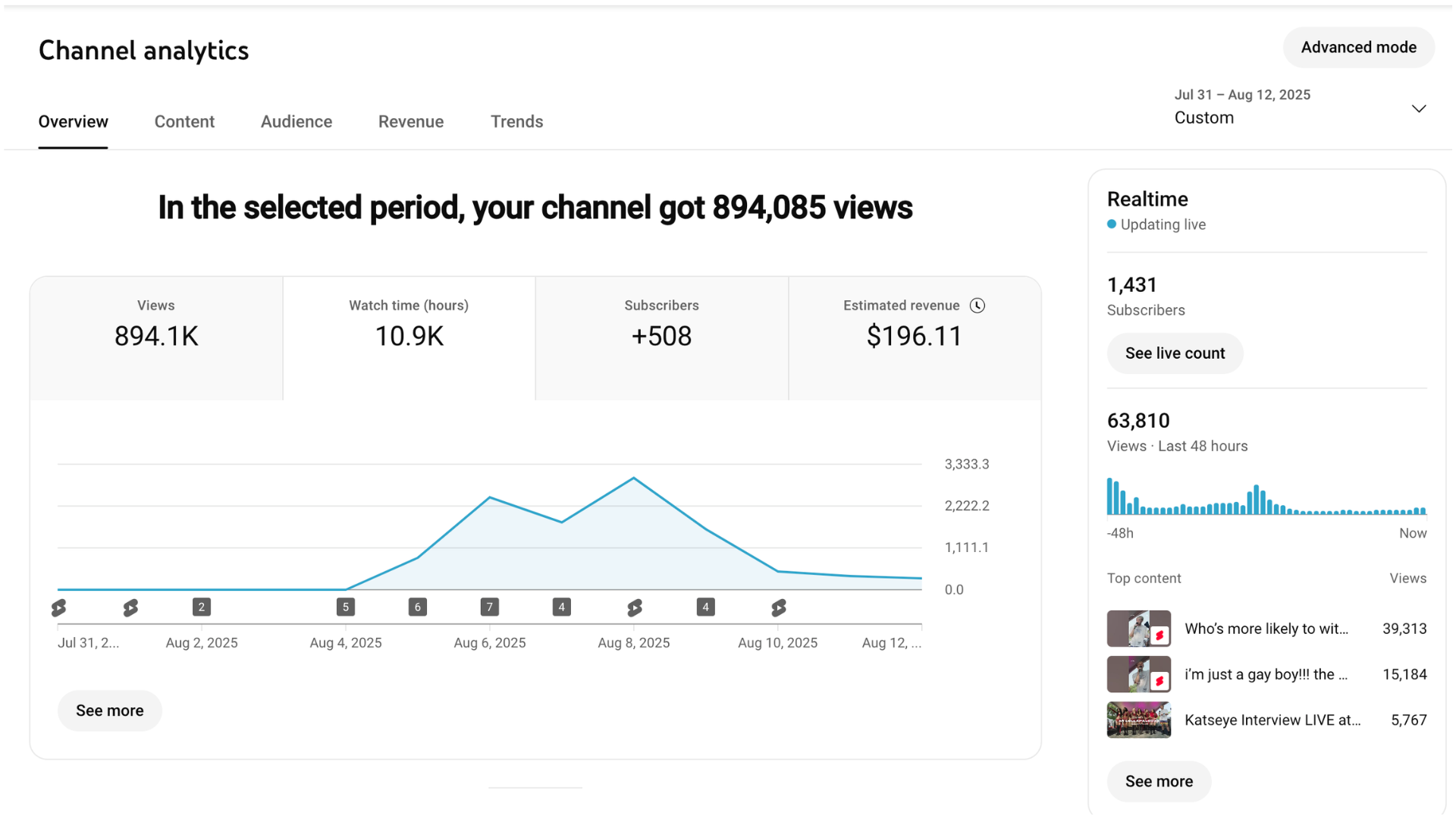Expand the date range dropdown chevron
Image resolution: width=1456 pixels, height=819 pixels.
click(1419, 108)
